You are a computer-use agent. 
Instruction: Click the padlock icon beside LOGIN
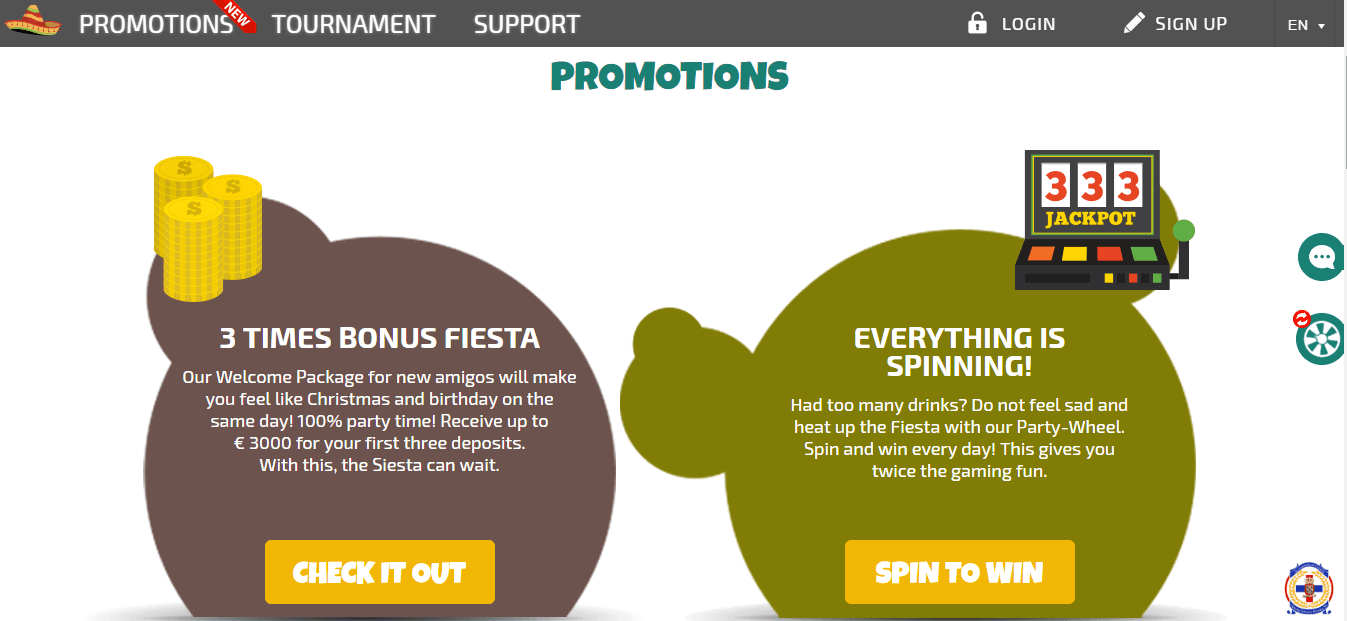click(977, 23)
